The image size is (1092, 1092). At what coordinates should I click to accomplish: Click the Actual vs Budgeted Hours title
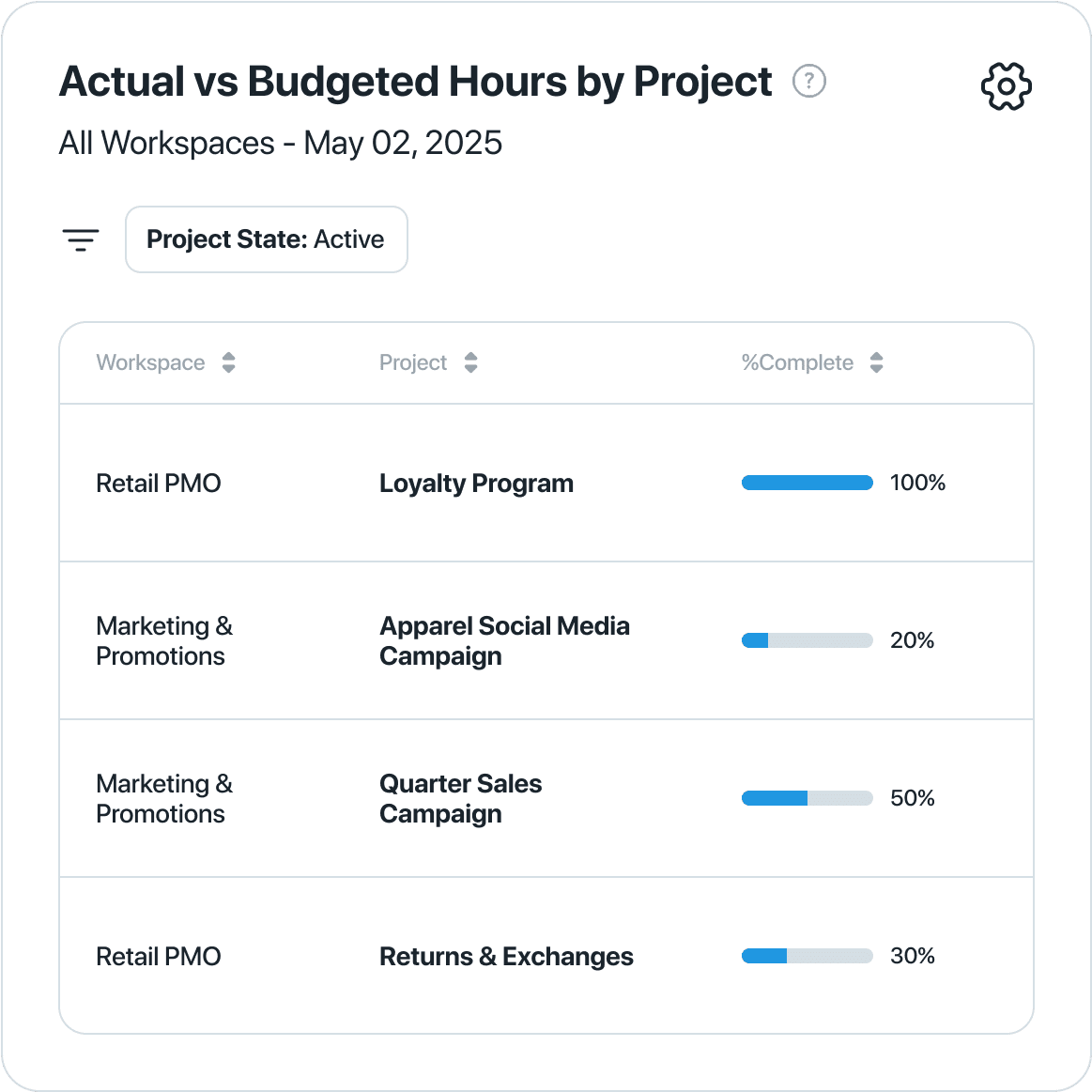pos(416,82)
